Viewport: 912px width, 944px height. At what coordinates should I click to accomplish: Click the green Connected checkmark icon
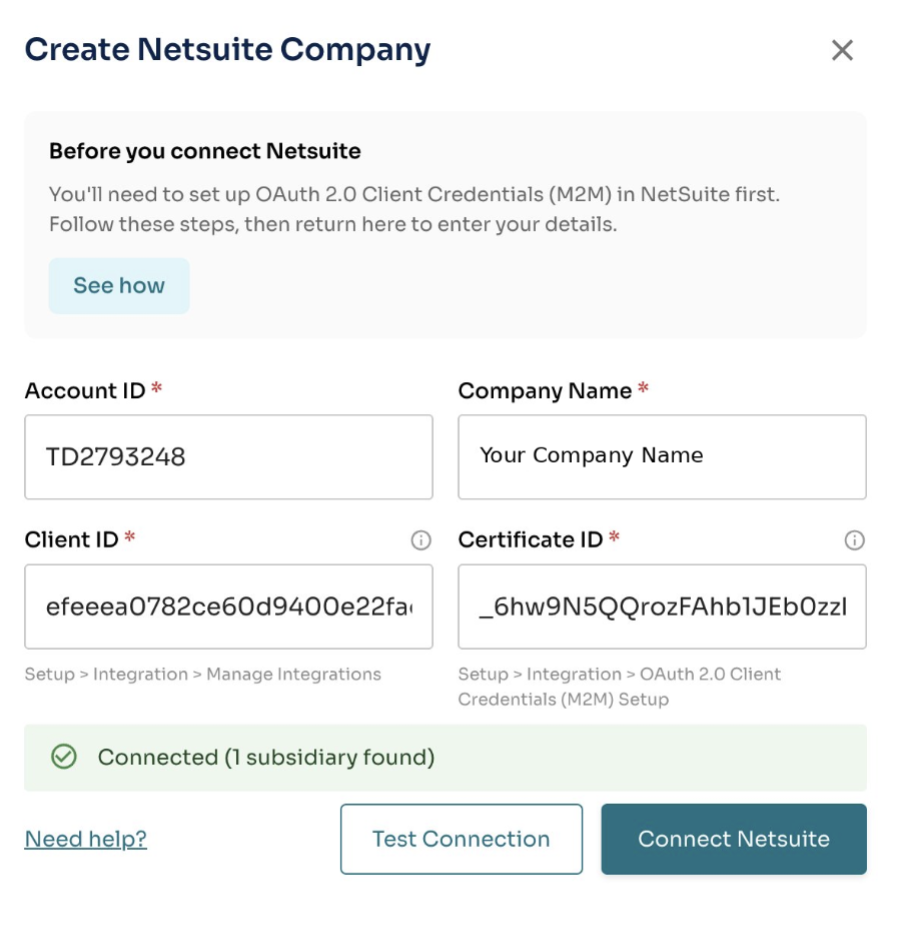(x=64, y=757)
